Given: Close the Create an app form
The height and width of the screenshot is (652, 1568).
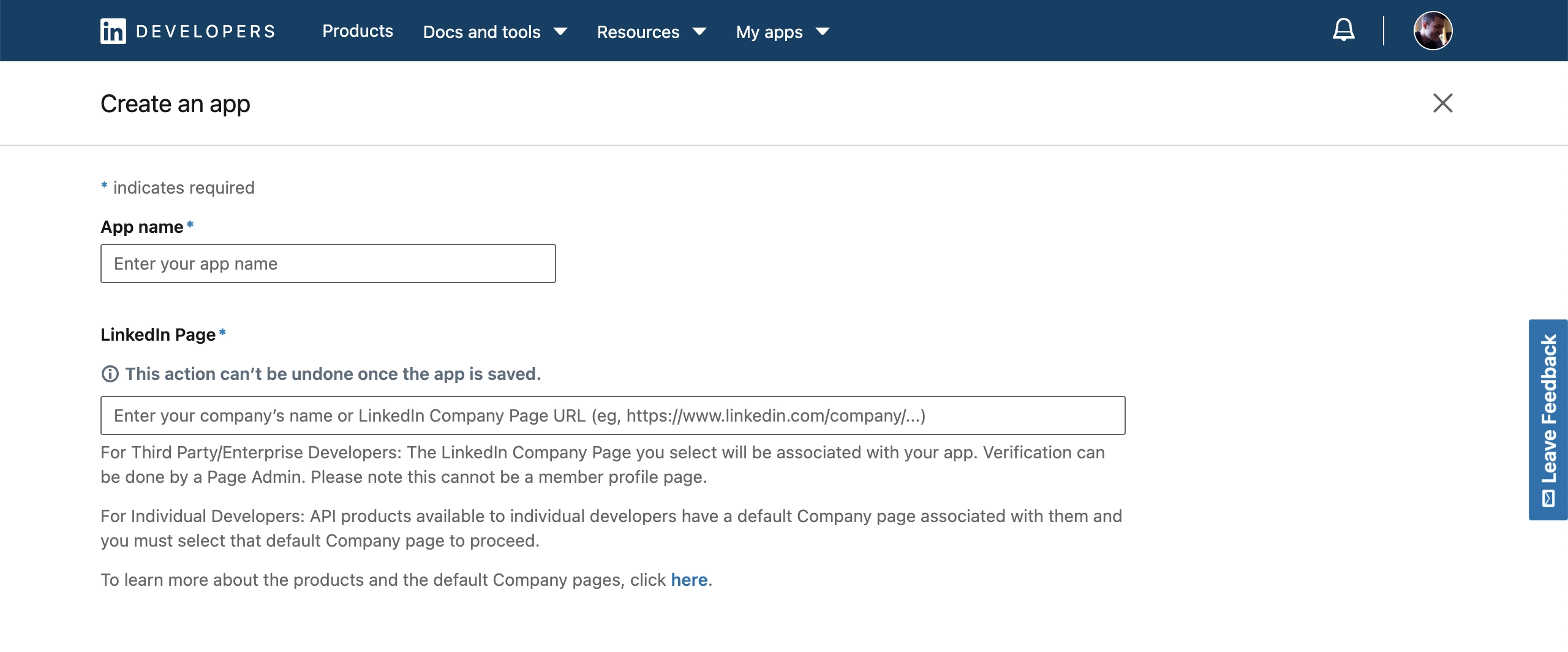Looking at the screenshot, I should coord(1442,103).
